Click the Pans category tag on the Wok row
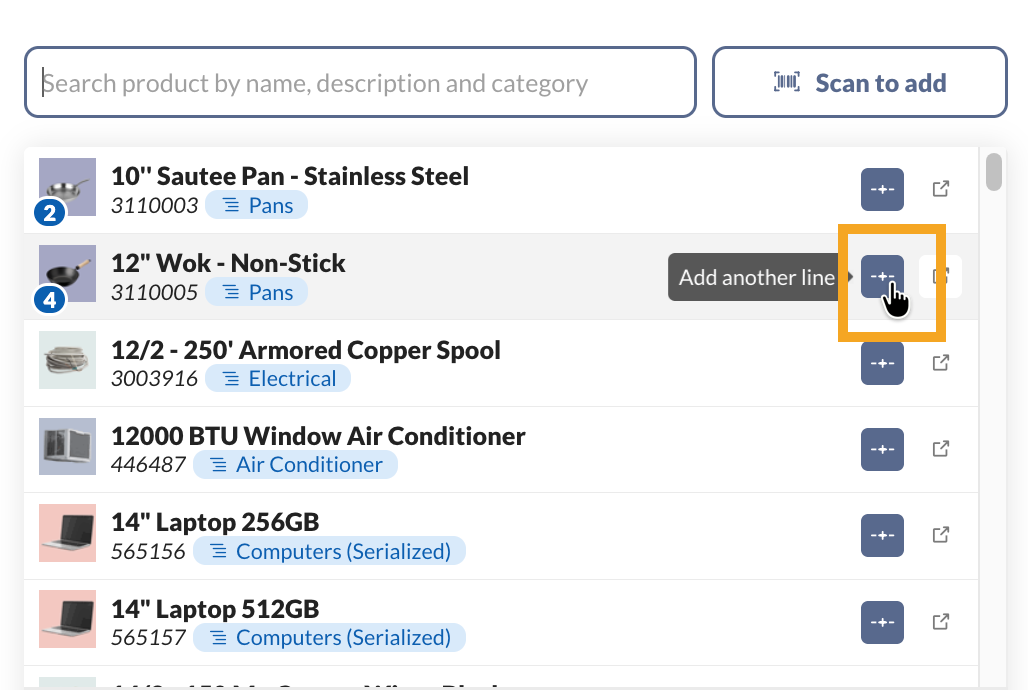Screen dimensions: 1028x690 point(257,292)
